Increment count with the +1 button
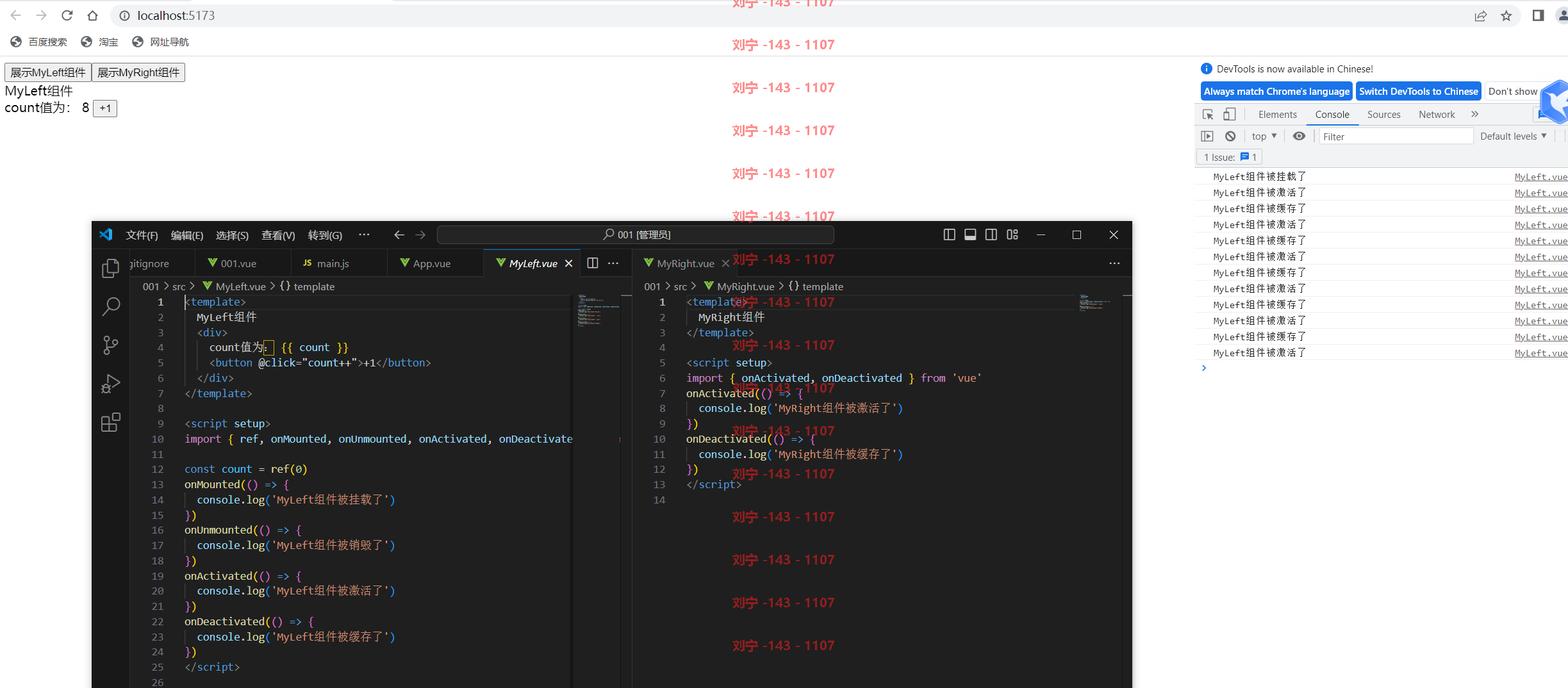 (x=105, y=108)
